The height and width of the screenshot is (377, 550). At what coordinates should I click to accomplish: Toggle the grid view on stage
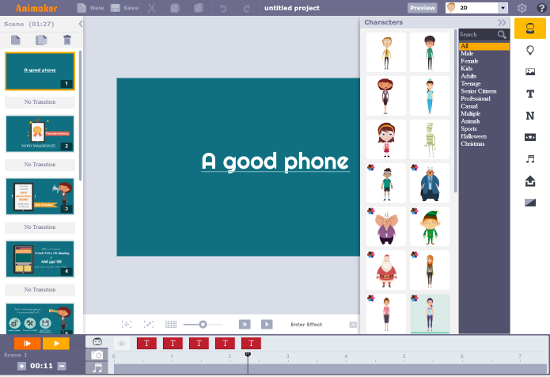(171, 324)
